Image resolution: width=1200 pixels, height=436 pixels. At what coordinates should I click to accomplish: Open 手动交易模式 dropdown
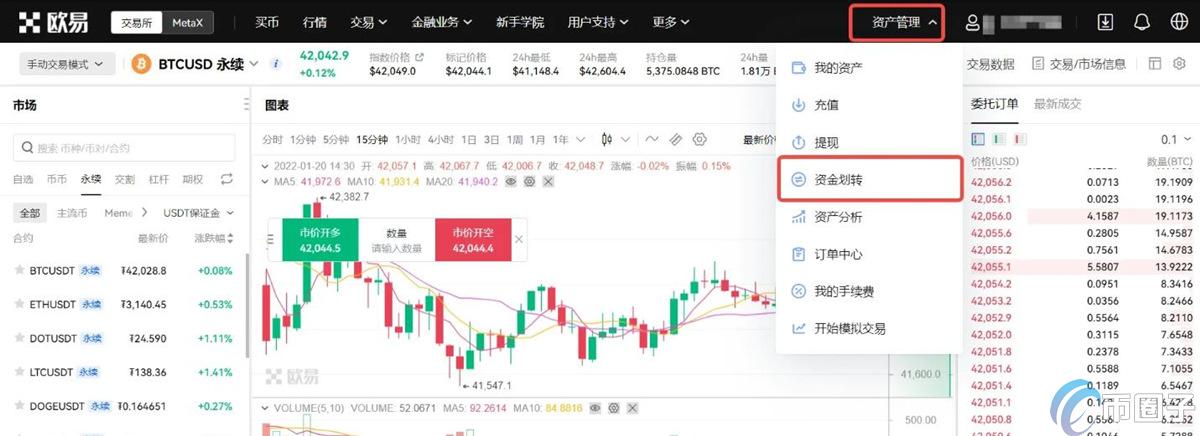65,64
